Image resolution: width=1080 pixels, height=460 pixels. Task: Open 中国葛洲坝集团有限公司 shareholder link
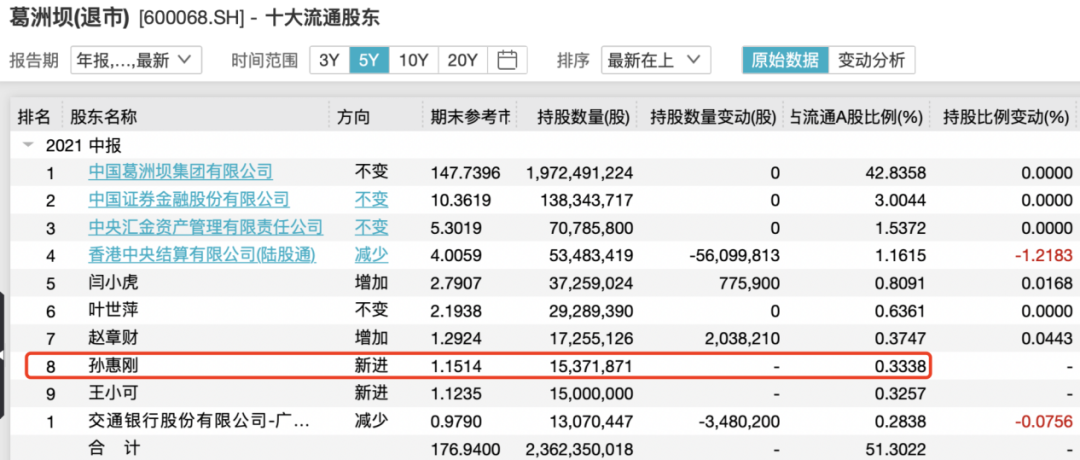pyautogui.click(x=180, y=172)
